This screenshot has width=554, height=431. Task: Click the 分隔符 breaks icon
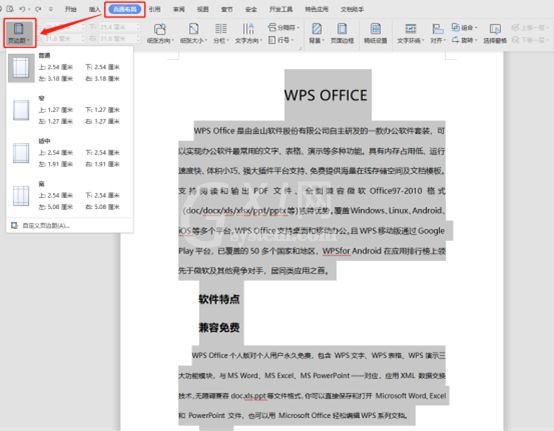272,27
